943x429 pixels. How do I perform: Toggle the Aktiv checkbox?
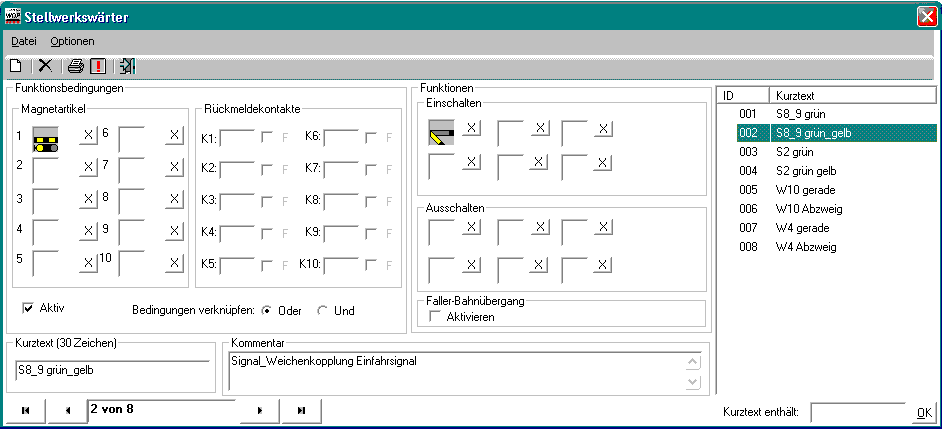tap(28, 308)
